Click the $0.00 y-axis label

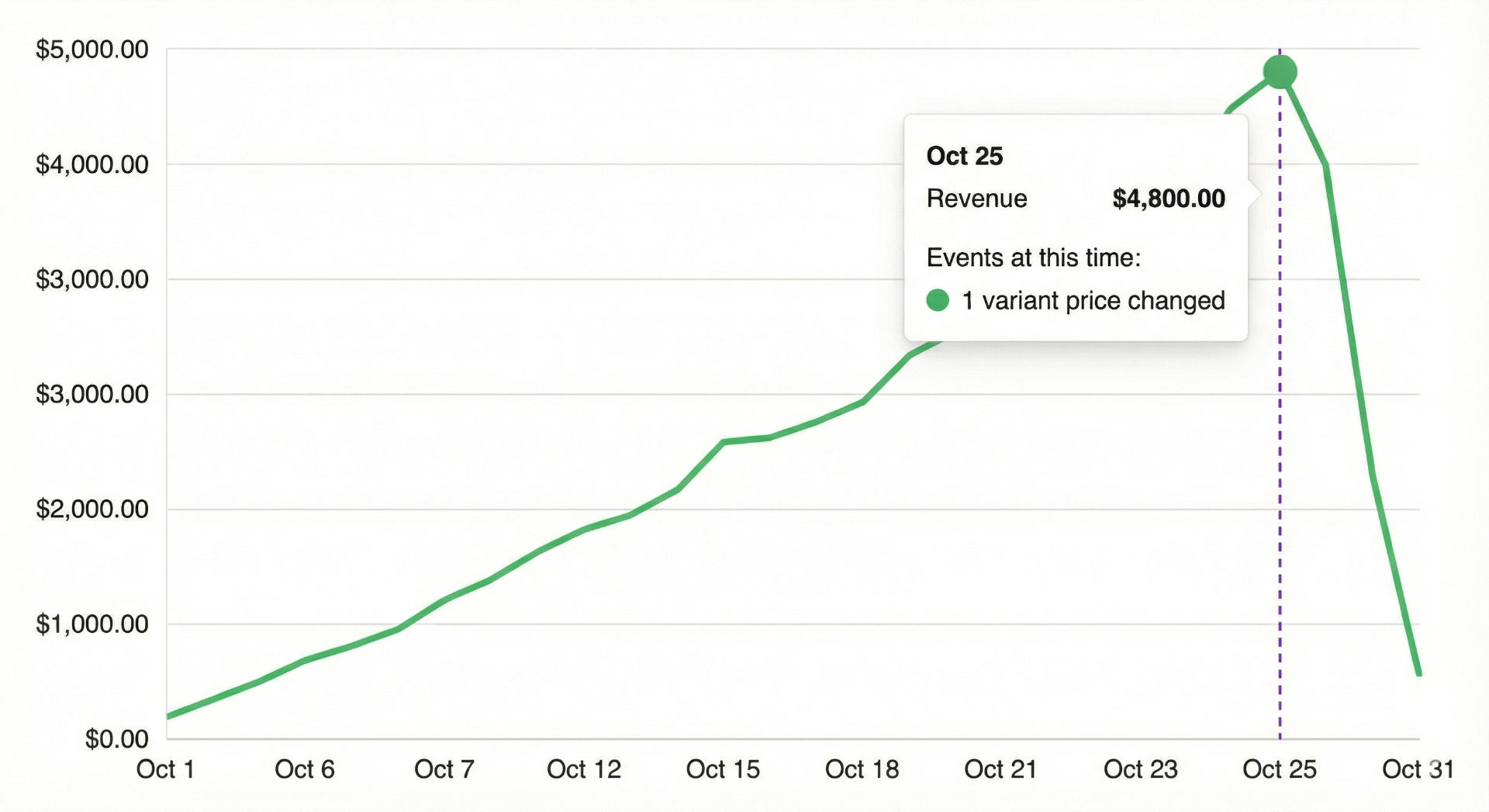point(117,738)
